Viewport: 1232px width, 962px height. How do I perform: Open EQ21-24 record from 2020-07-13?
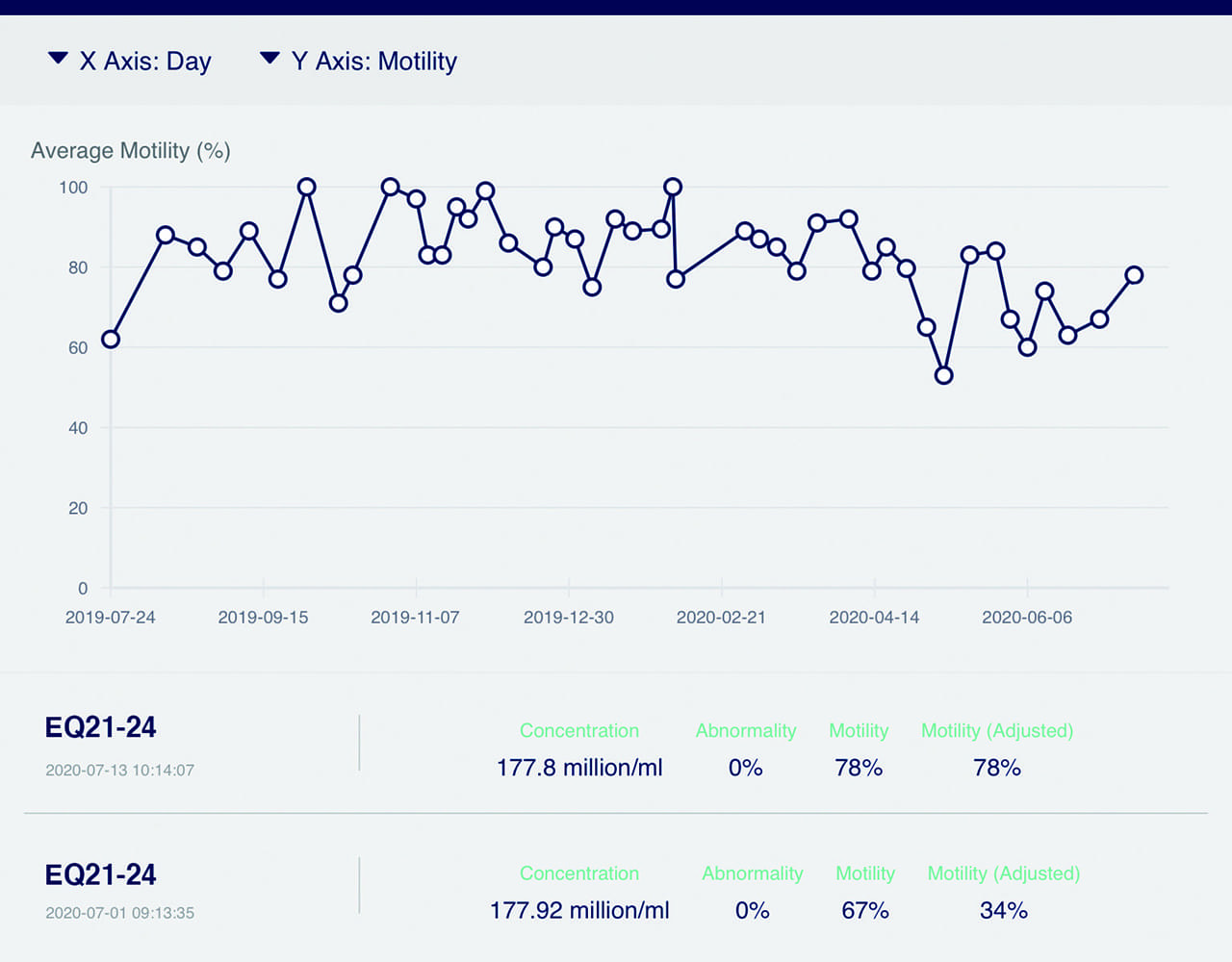[101, 727]
